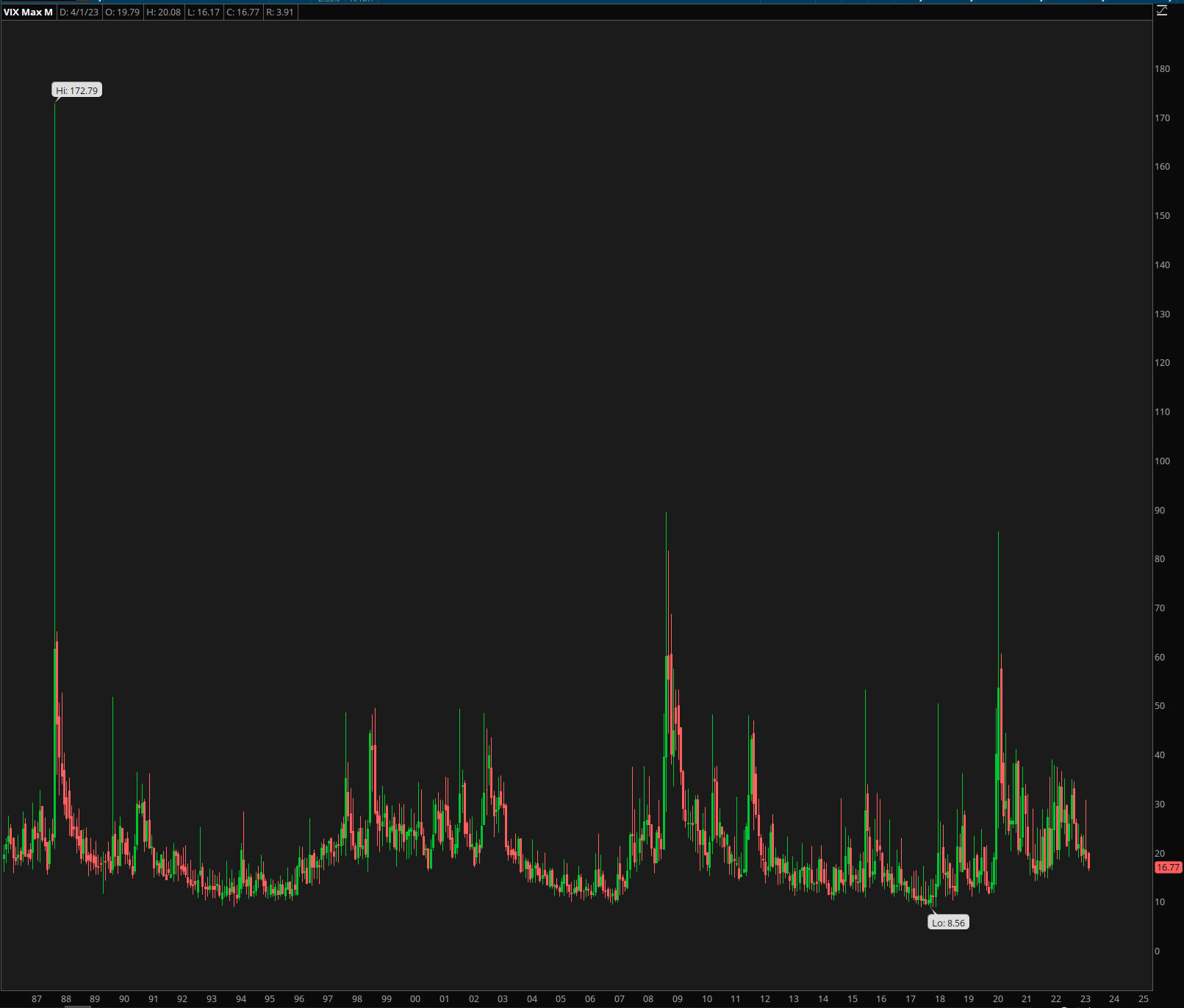The width and height of the screenshot is (1184, 1008).
Task: Select the 30 level on price axis
Action: pyautogui.click(x=1160, y=804)
